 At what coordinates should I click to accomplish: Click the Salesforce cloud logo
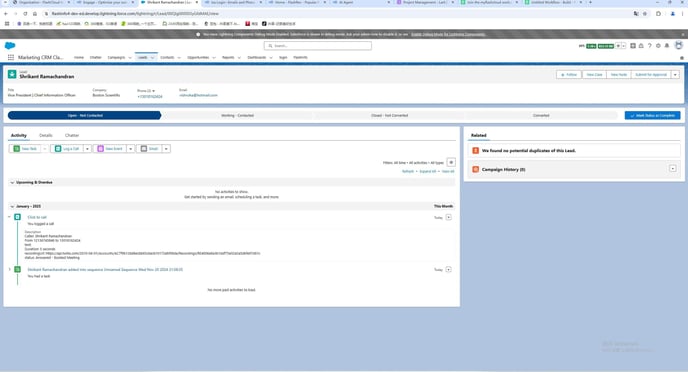10,46
